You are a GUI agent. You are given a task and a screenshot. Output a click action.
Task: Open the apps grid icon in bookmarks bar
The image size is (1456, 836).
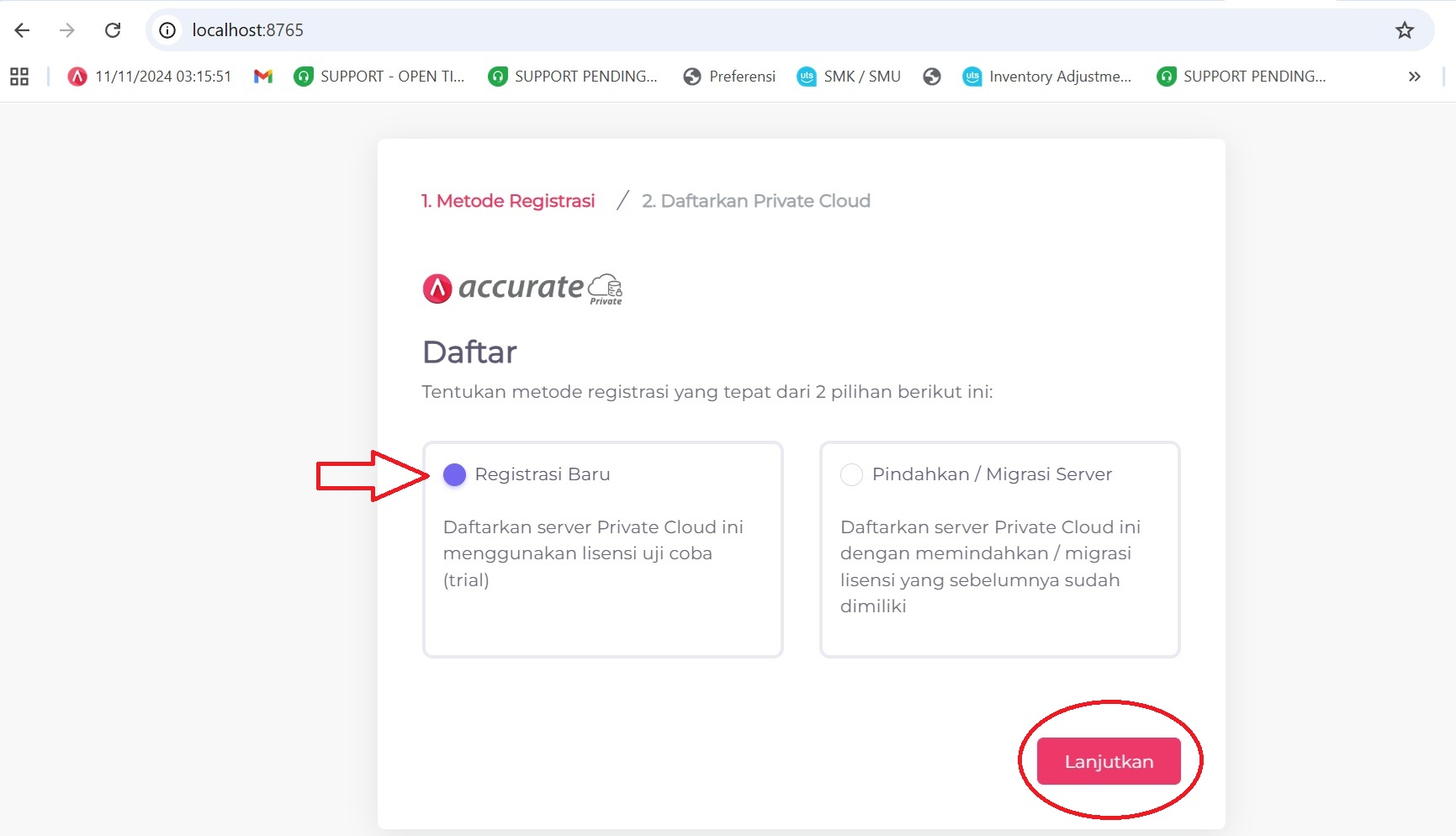point(19,77)
